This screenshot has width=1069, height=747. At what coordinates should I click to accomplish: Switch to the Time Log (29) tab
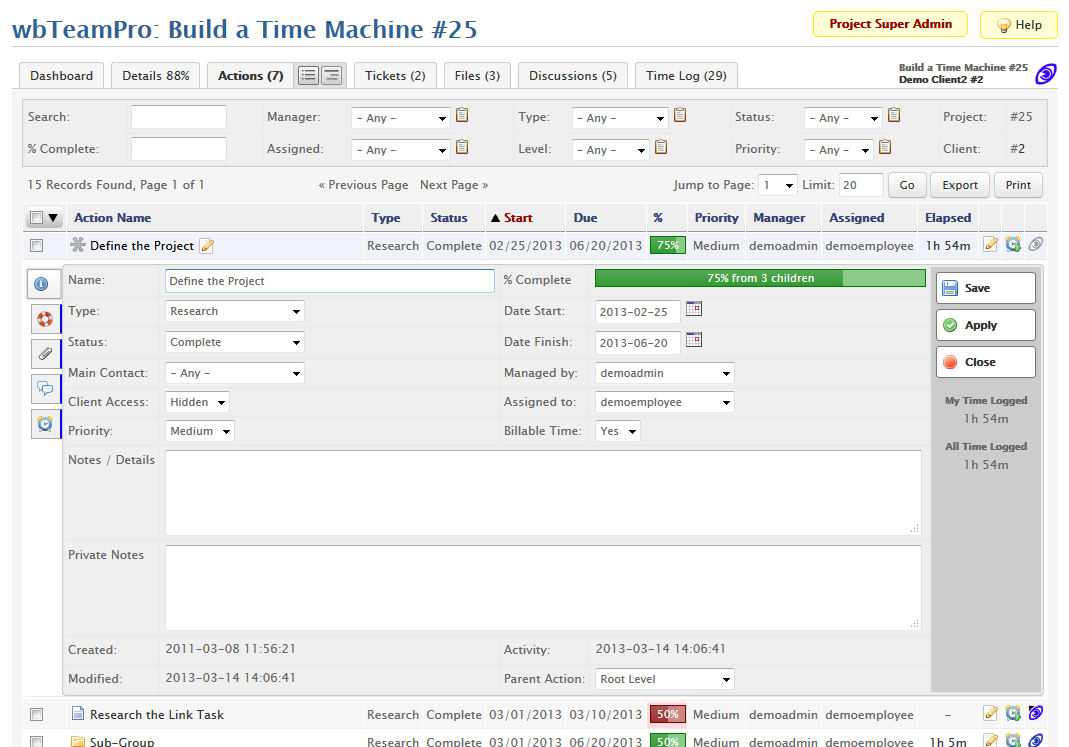point(686,76)
